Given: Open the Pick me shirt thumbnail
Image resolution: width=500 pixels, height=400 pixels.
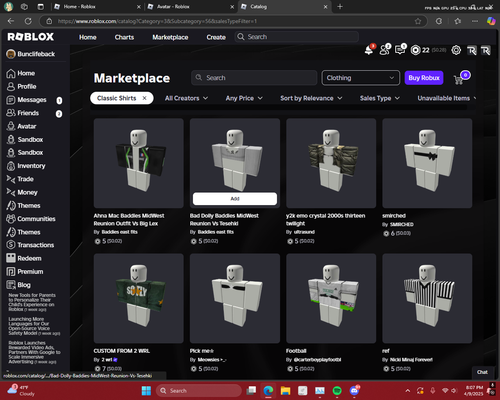Looking at the screenshot, I should pos(235,298).
